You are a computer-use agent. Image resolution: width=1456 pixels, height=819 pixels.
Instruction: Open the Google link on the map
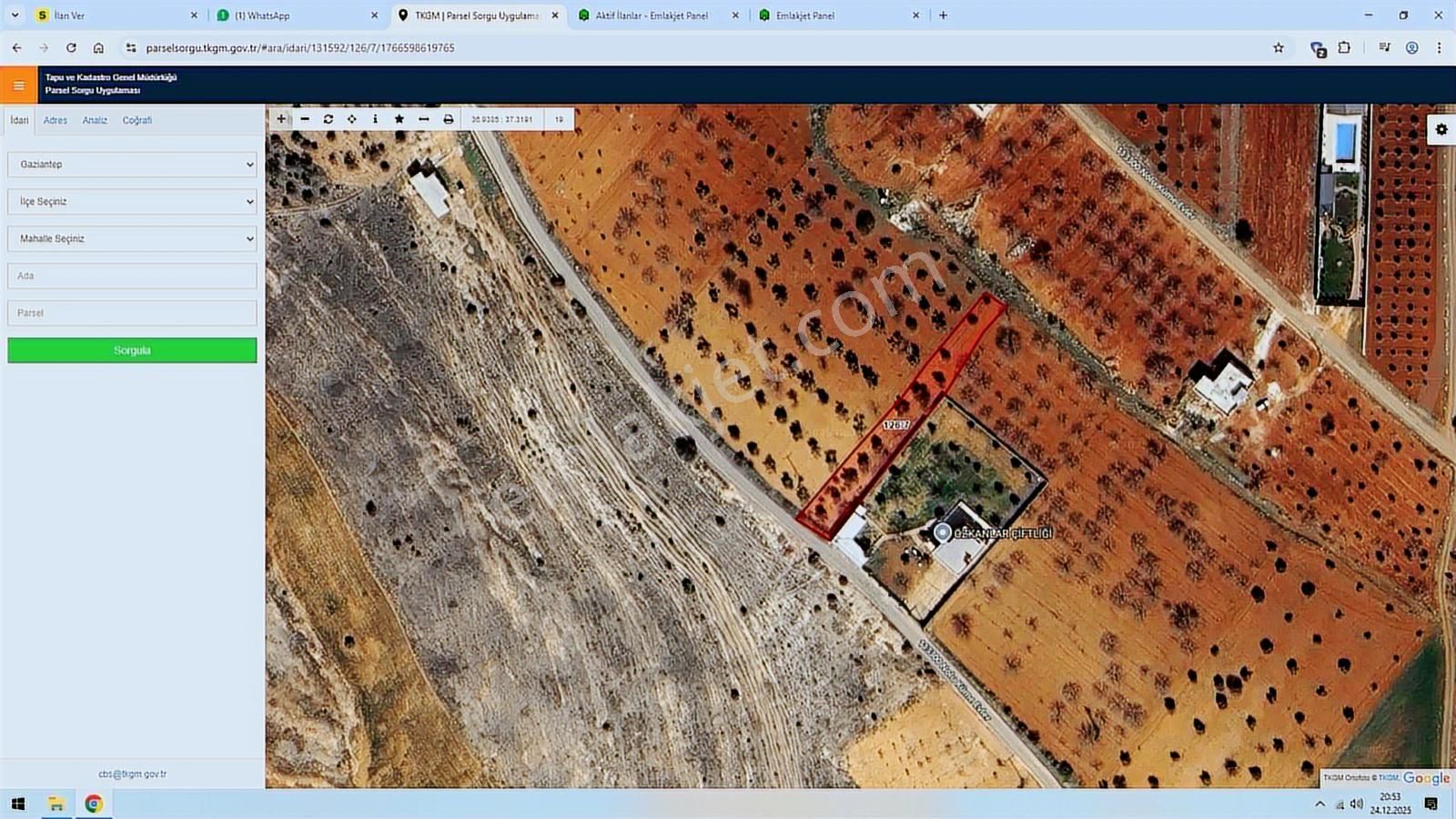(x=1424, y=778)
